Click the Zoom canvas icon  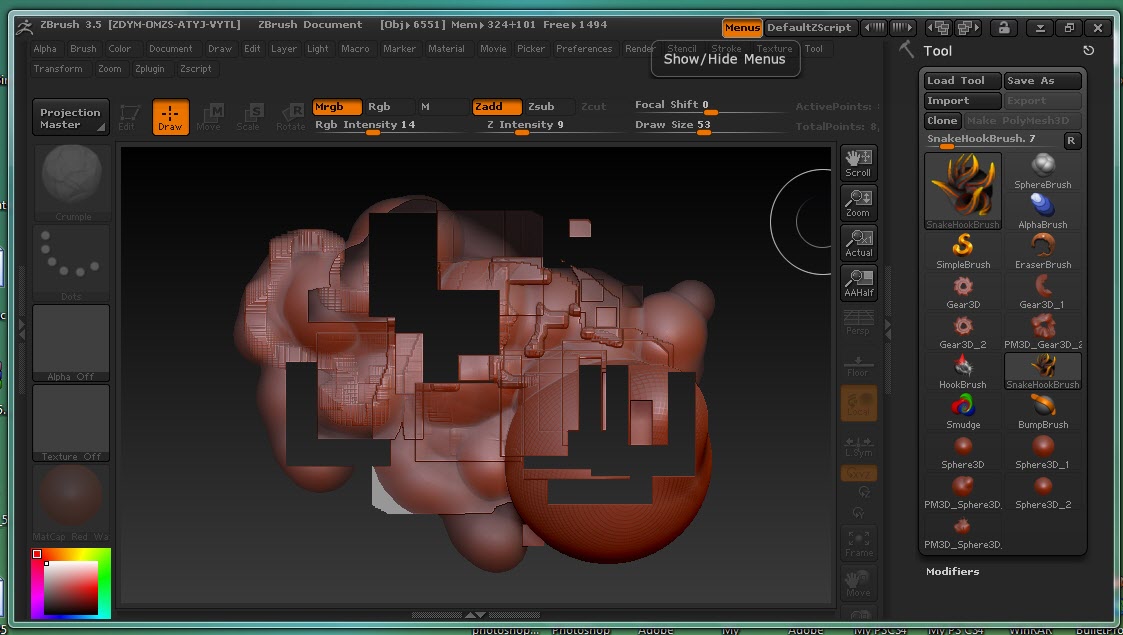858,203
